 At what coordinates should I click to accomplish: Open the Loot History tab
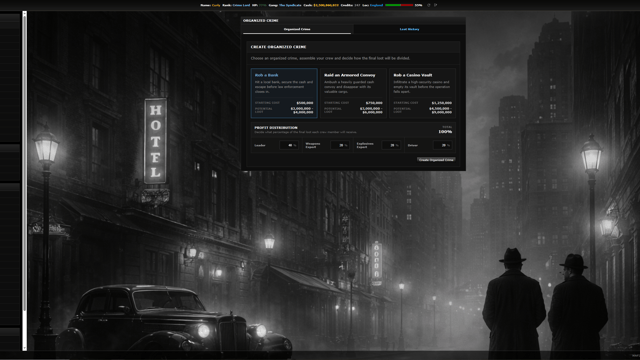[x=409, y=29]
